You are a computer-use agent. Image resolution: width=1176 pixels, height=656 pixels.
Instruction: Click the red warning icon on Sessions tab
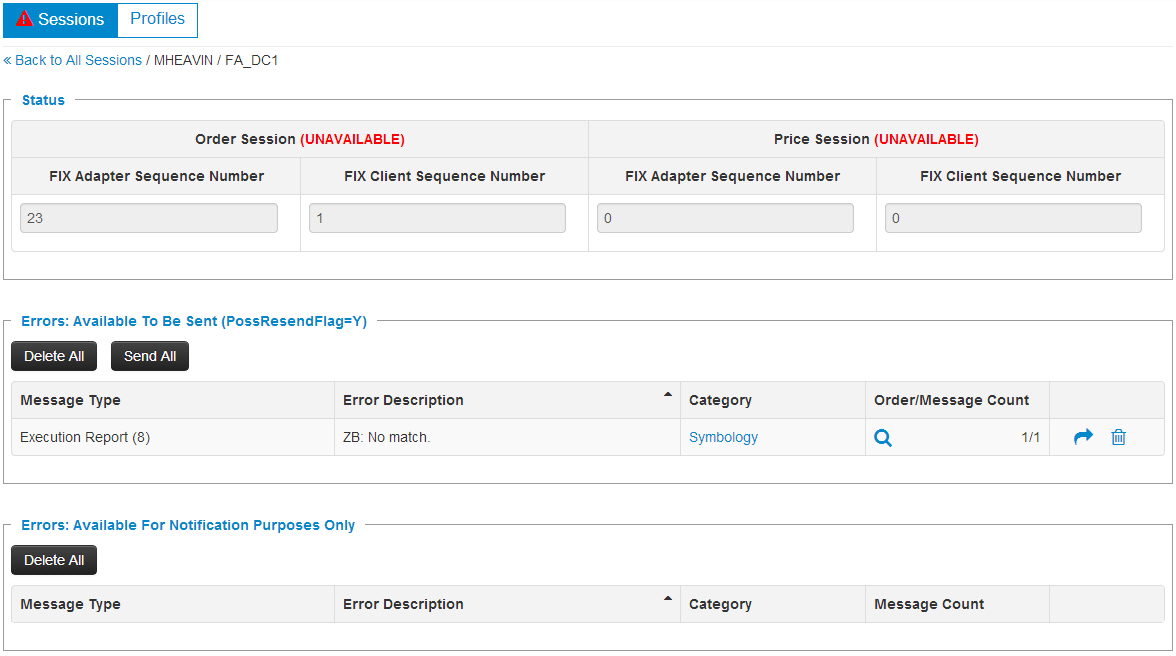point(24,19)
